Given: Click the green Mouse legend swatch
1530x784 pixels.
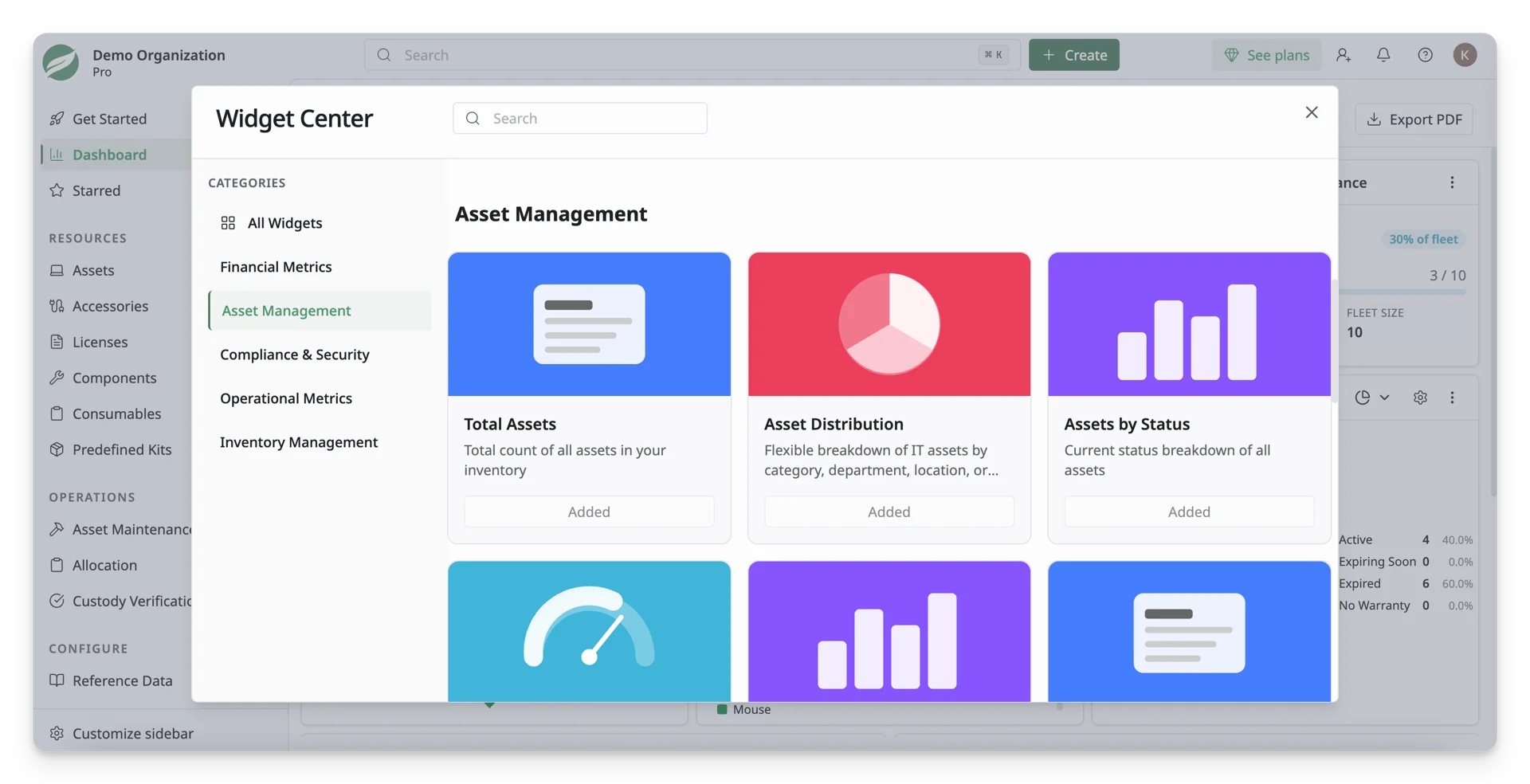Looking at the screenshot, I should coord(722,709).
